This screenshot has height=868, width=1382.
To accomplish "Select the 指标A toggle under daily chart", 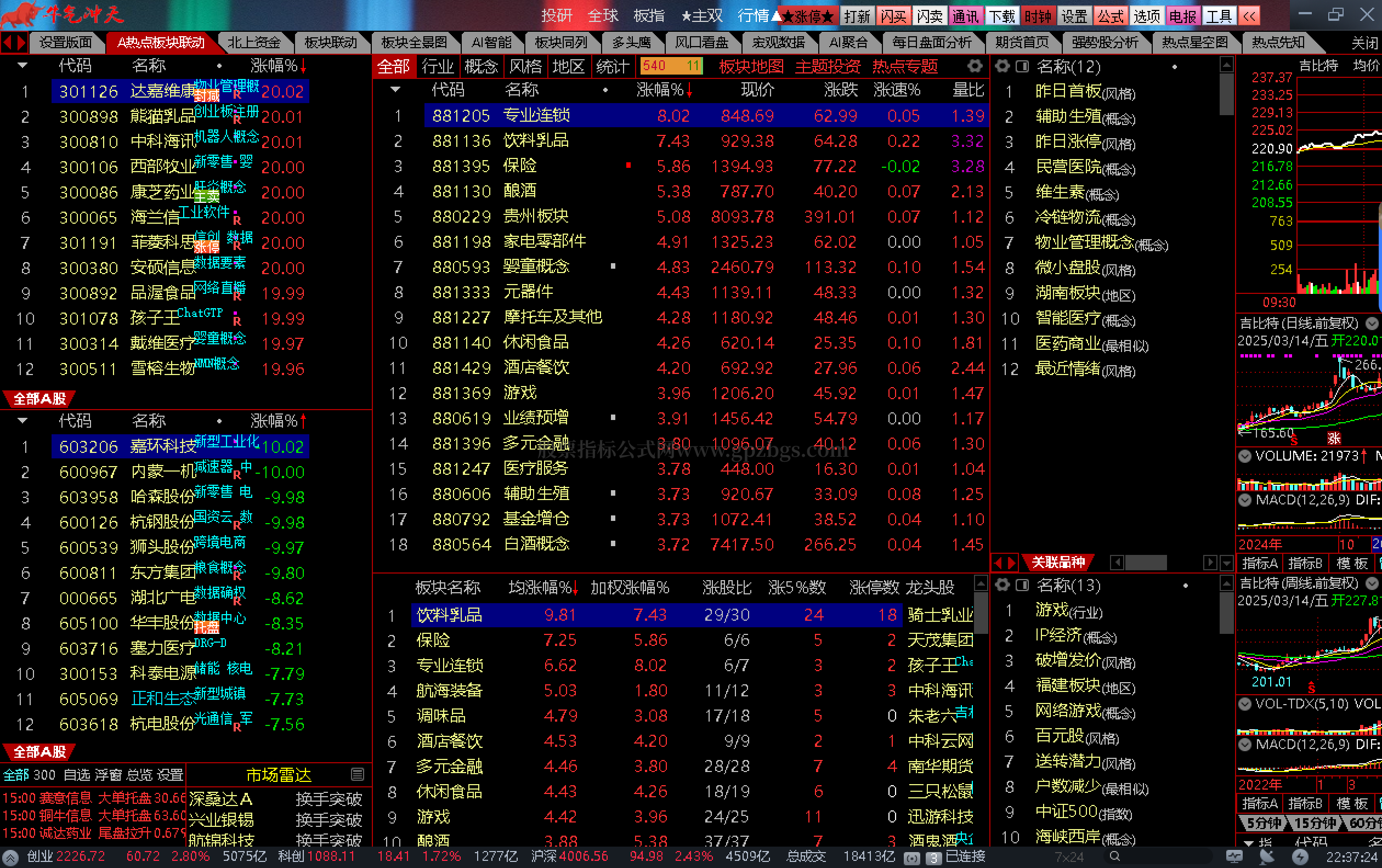I will pyautogui.click(x=1259, y=563).
